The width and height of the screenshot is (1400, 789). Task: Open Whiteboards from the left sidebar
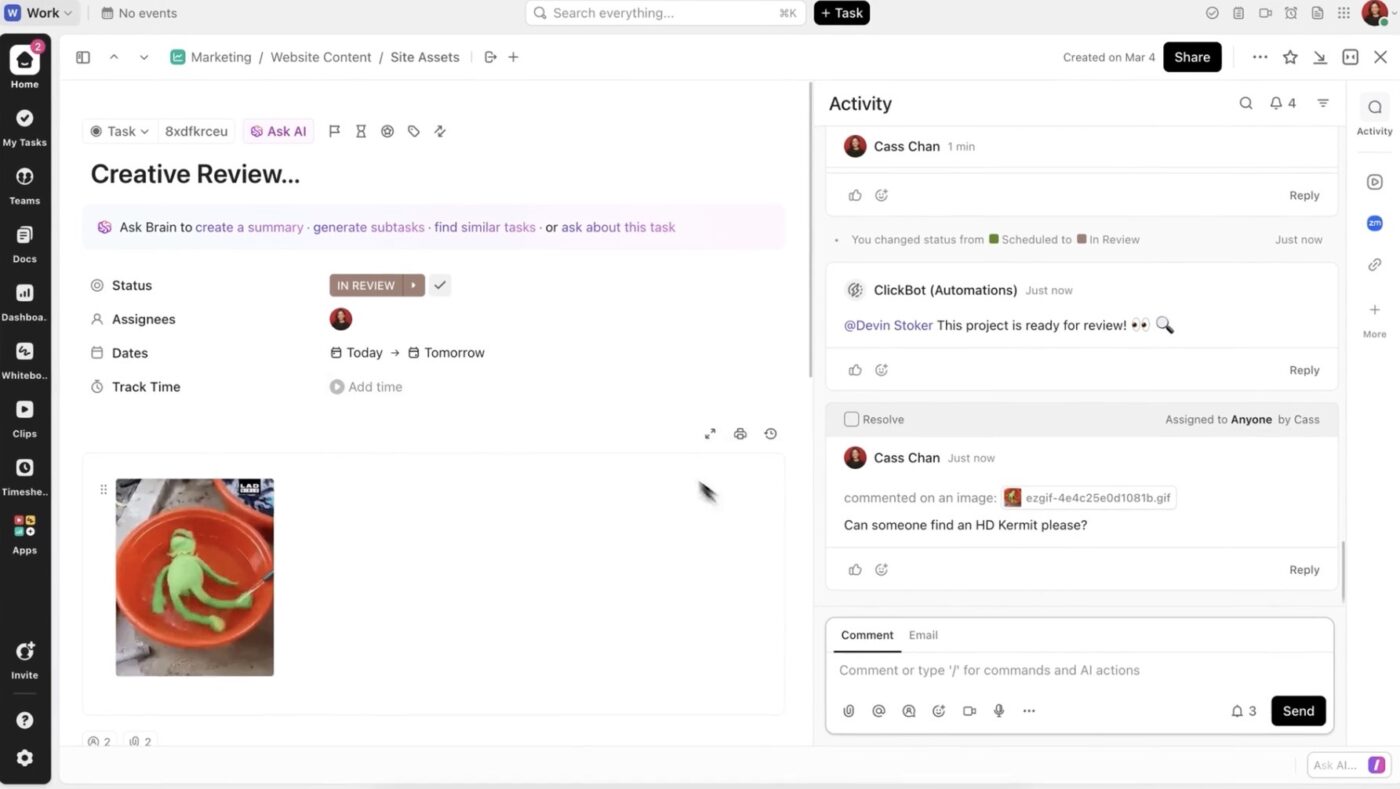click(x=24, y=351)
